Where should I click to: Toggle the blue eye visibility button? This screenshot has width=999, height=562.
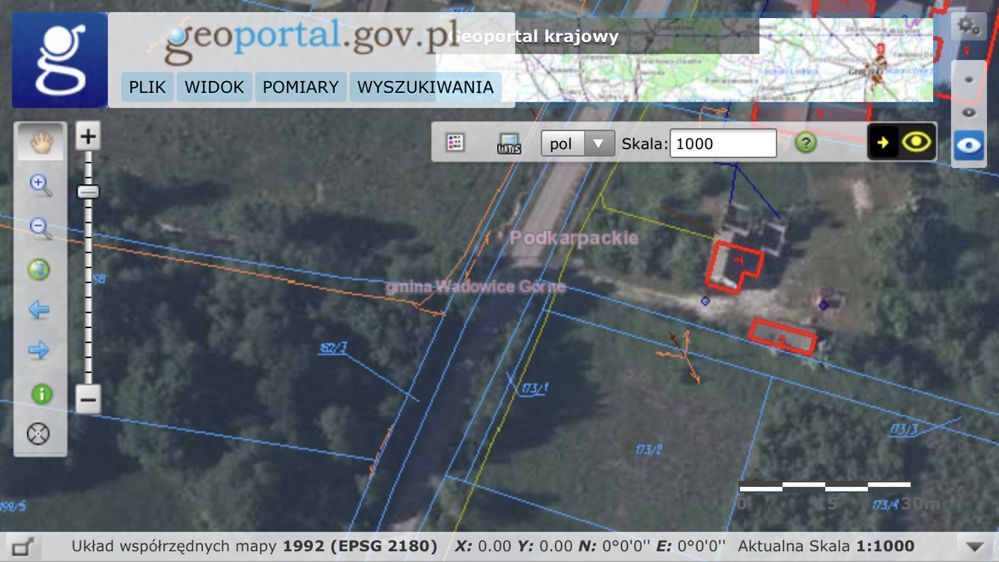click(x=968, y=145)
